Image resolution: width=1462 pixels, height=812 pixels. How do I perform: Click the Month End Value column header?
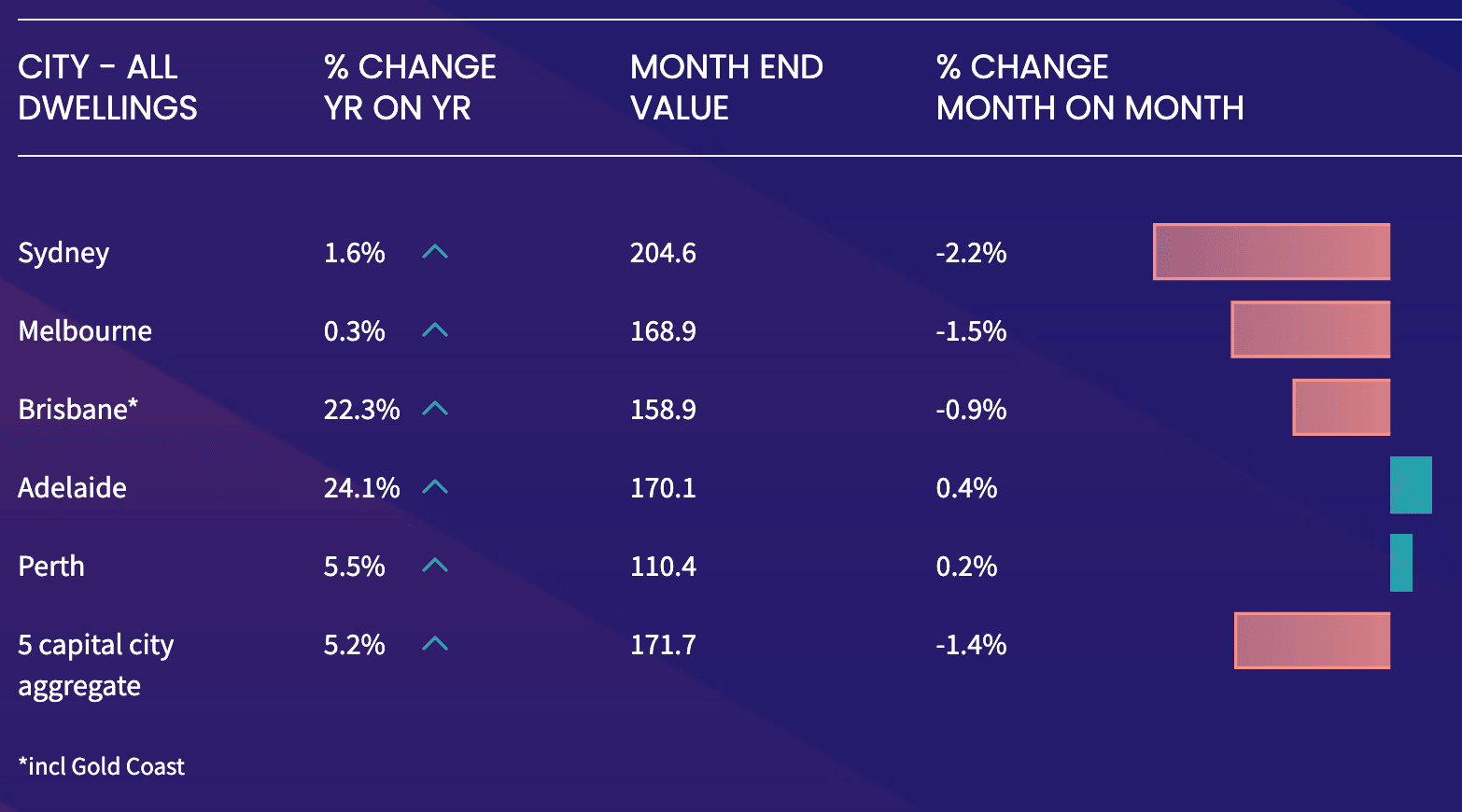(x=726, y=88)
